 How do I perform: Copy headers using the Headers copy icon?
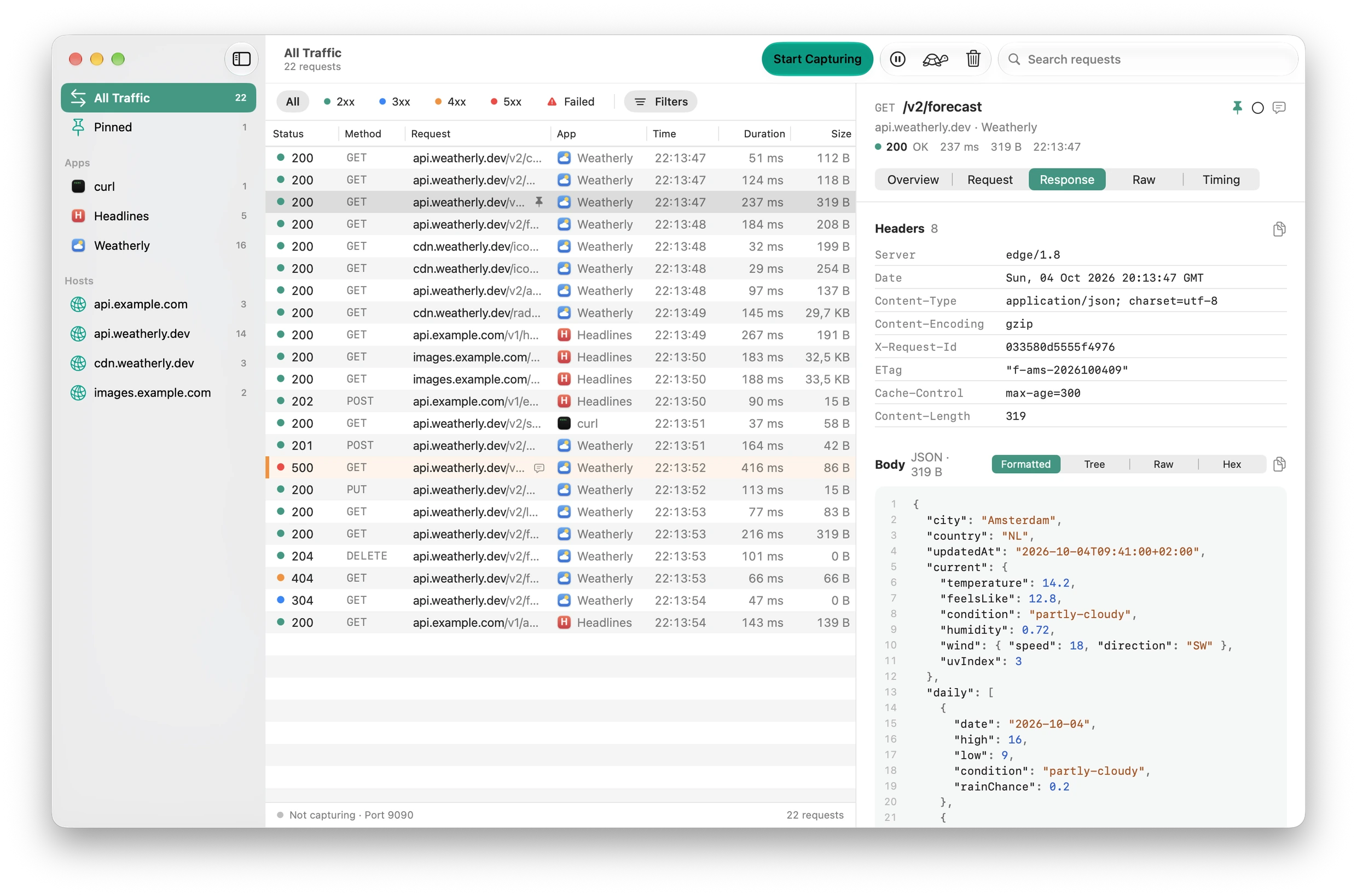1279,229
